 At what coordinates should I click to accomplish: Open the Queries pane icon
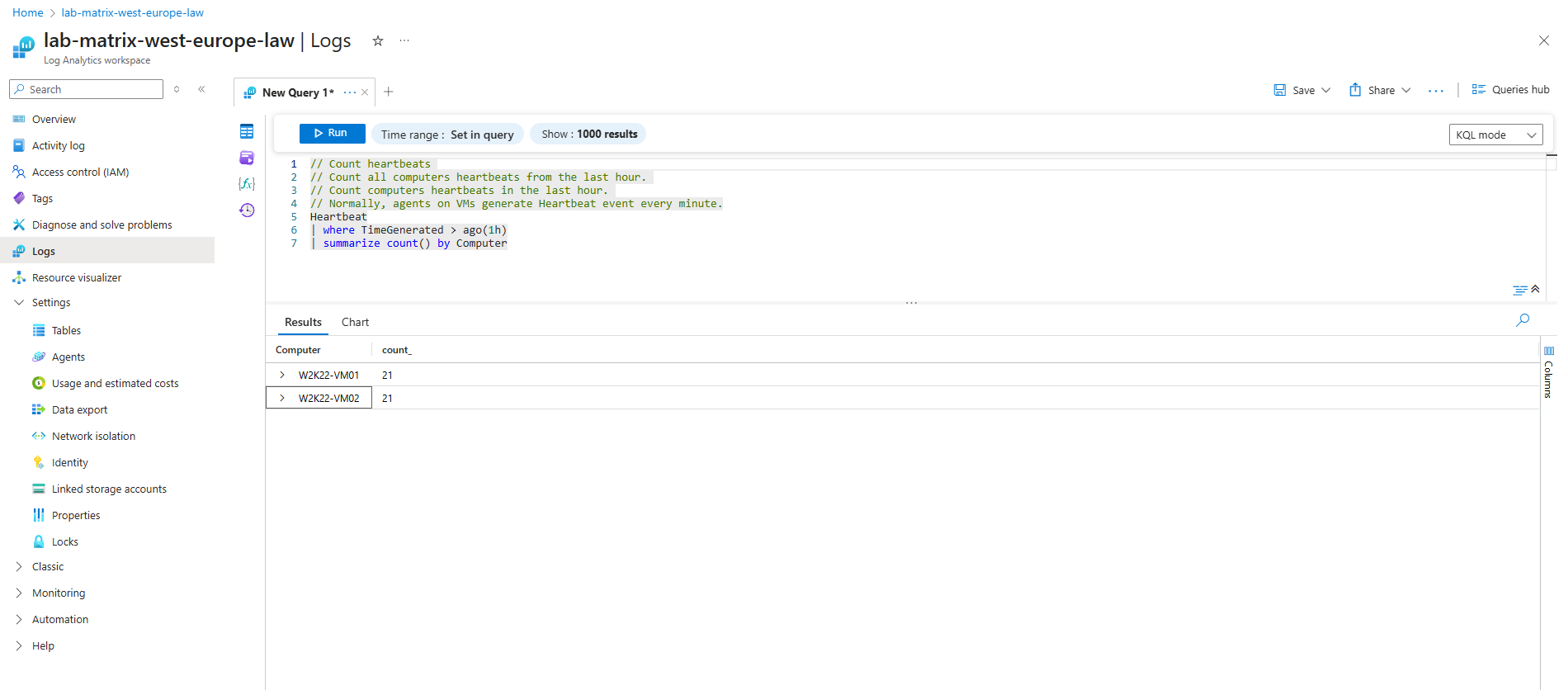coord(247,158)
